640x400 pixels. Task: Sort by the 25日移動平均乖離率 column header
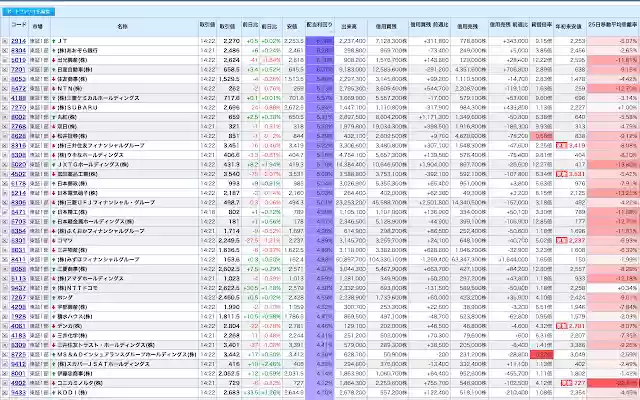613,25
